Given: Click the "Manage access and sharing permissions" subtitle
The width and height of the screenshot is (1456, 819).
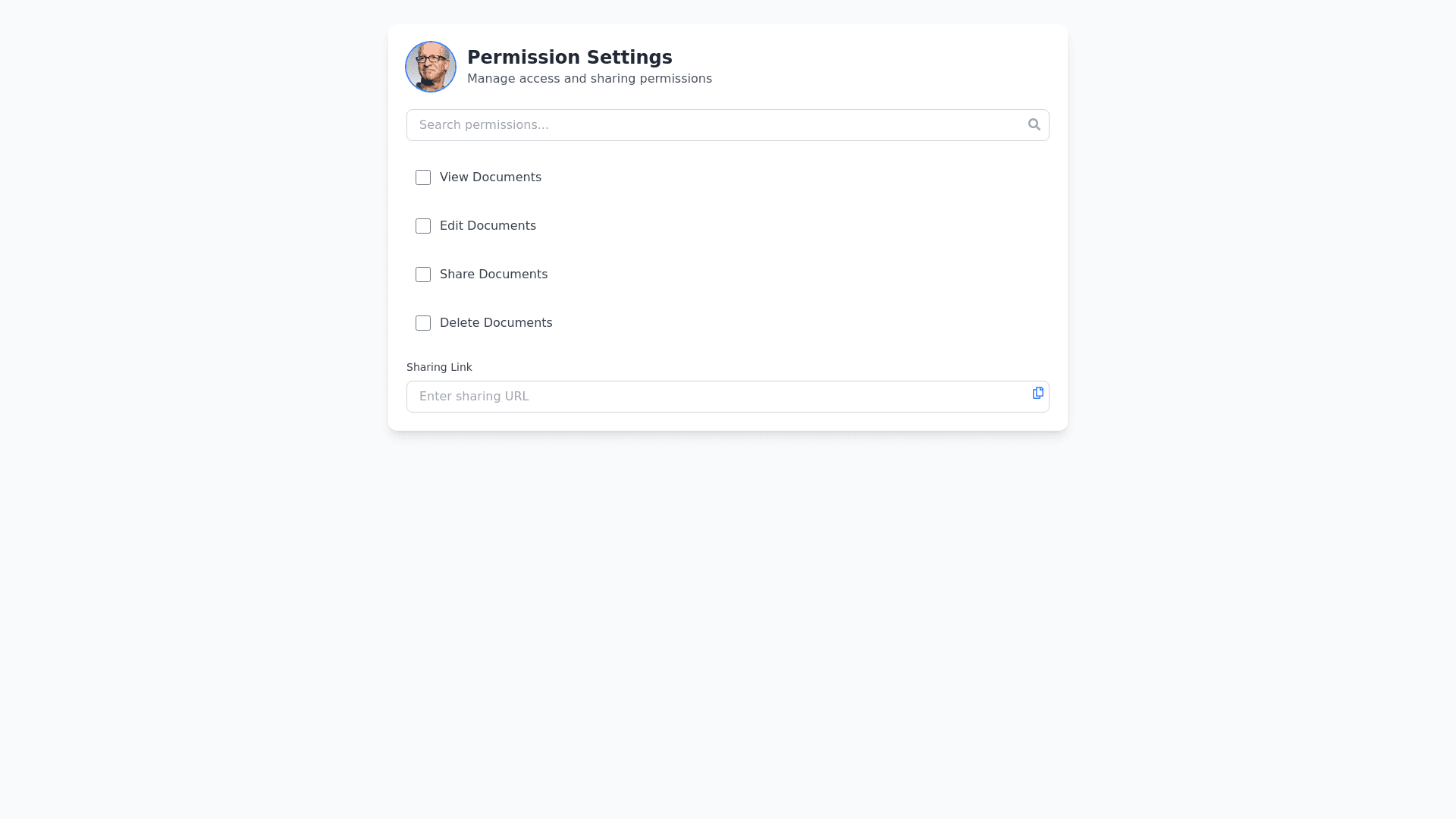Looking at the screenshot, I should point(589,79).
